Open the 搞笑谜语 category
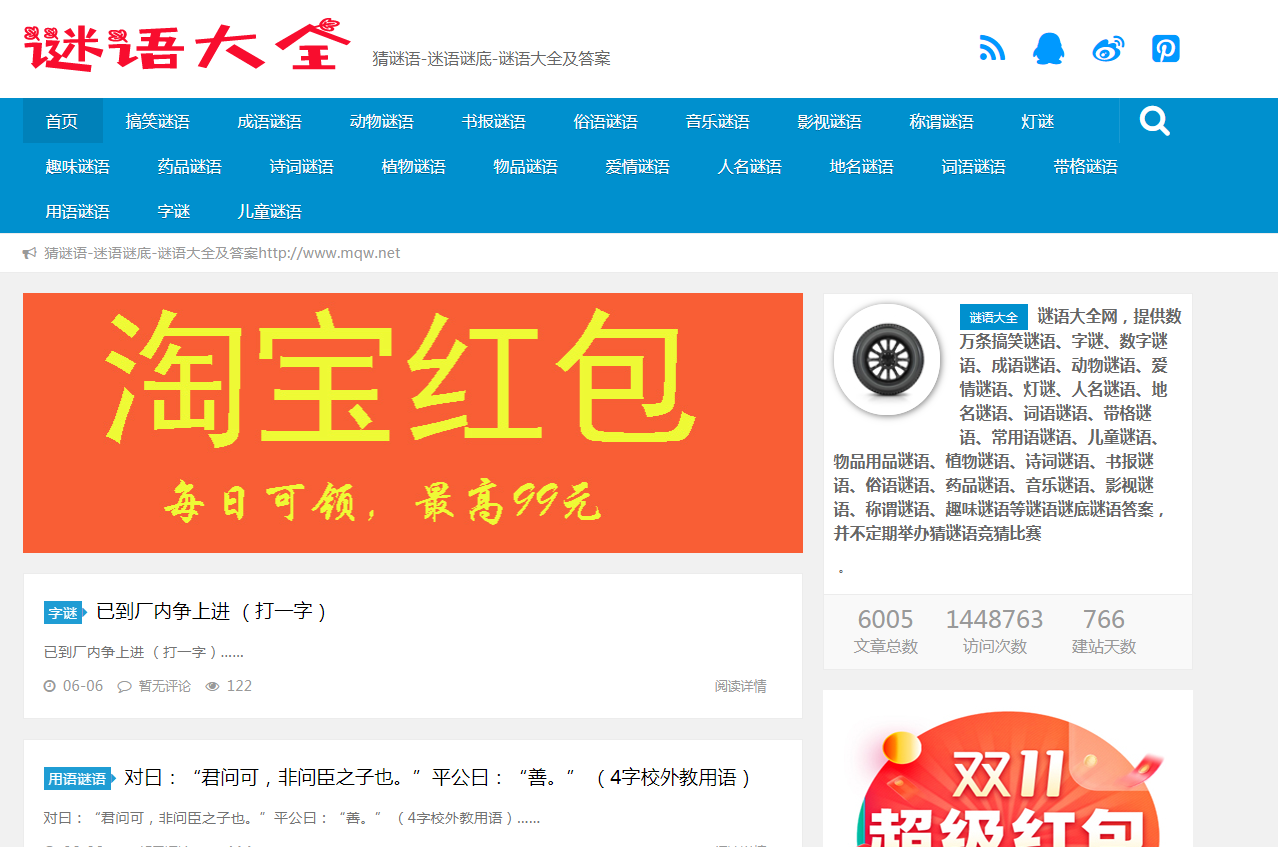The width and height of the screenshot is (1278, 847). coord(157,121)
